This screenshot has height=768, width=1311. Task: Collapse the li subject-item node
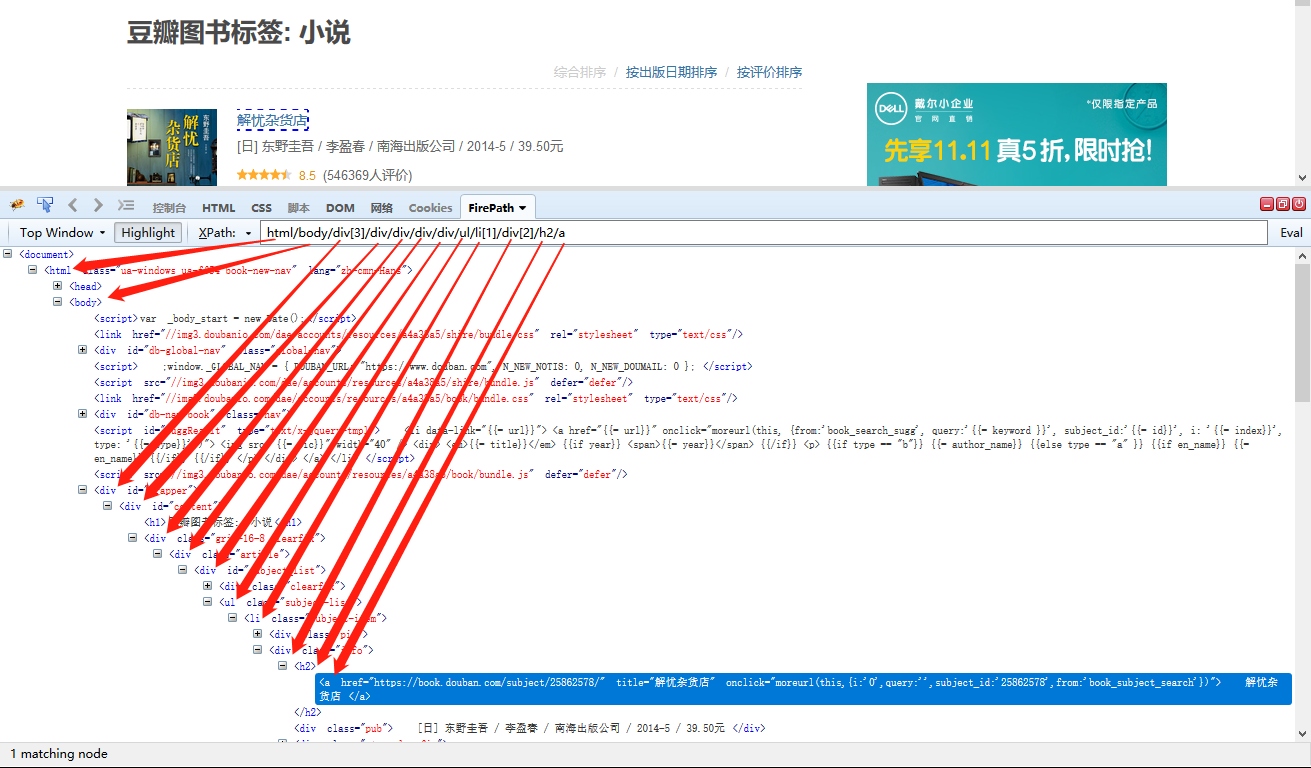coord(233,618)
